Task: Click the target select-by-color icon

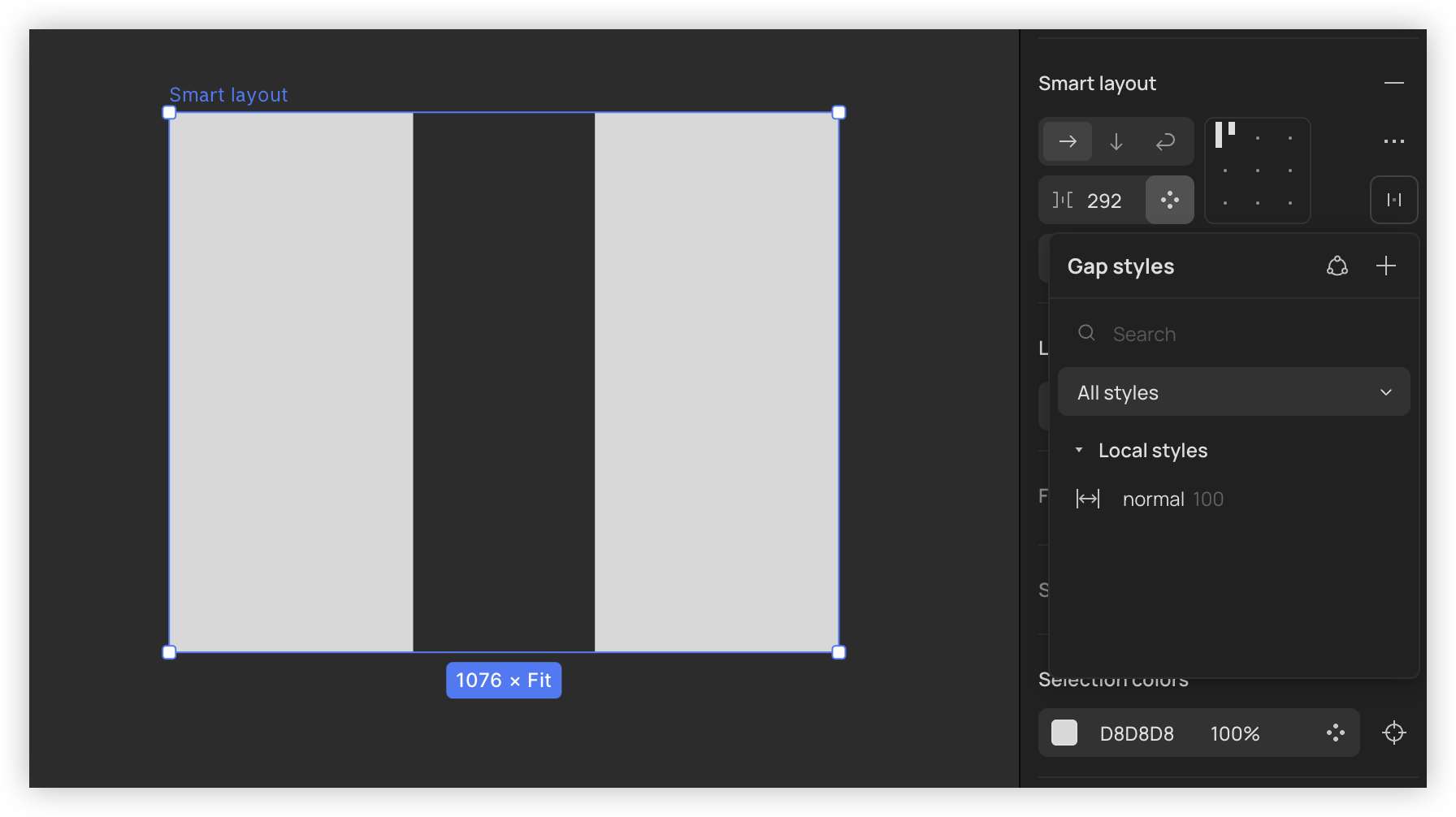Action: tap(1394, 733)
